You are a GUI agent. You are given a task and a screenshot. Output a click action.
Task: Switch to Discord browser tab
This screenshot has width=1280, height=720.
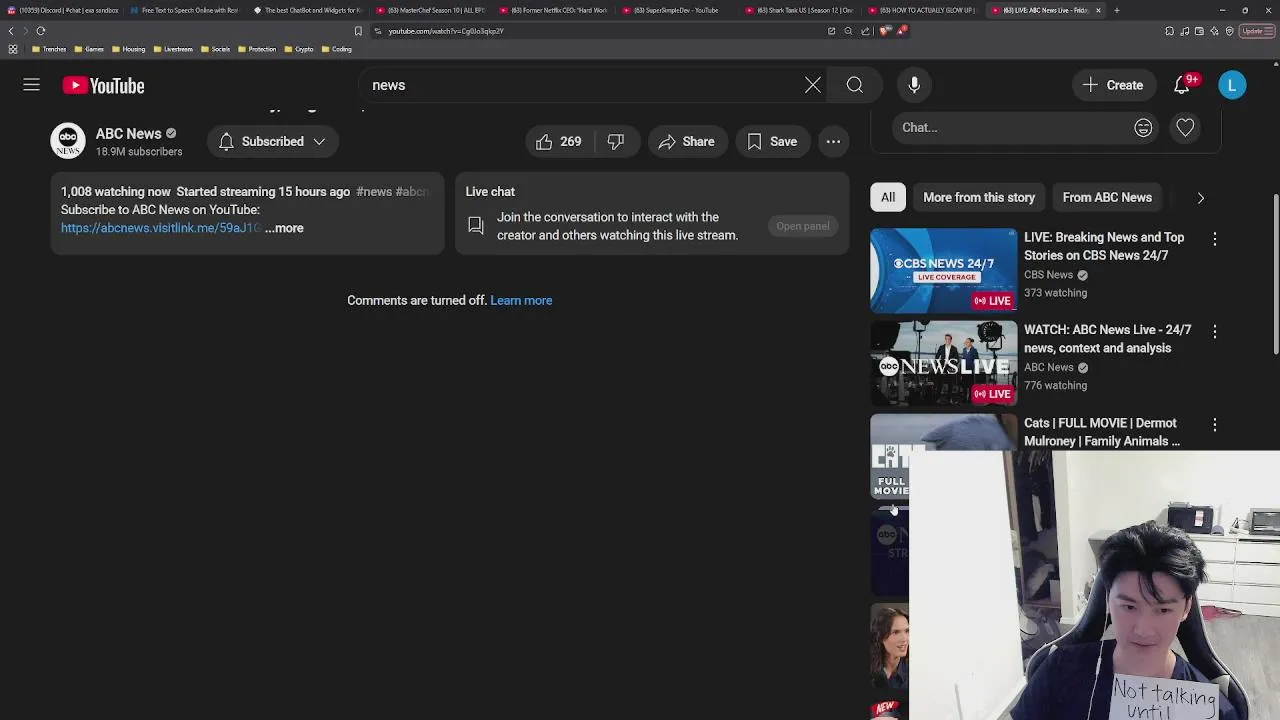pyautogui.click(x=62, y=10)
